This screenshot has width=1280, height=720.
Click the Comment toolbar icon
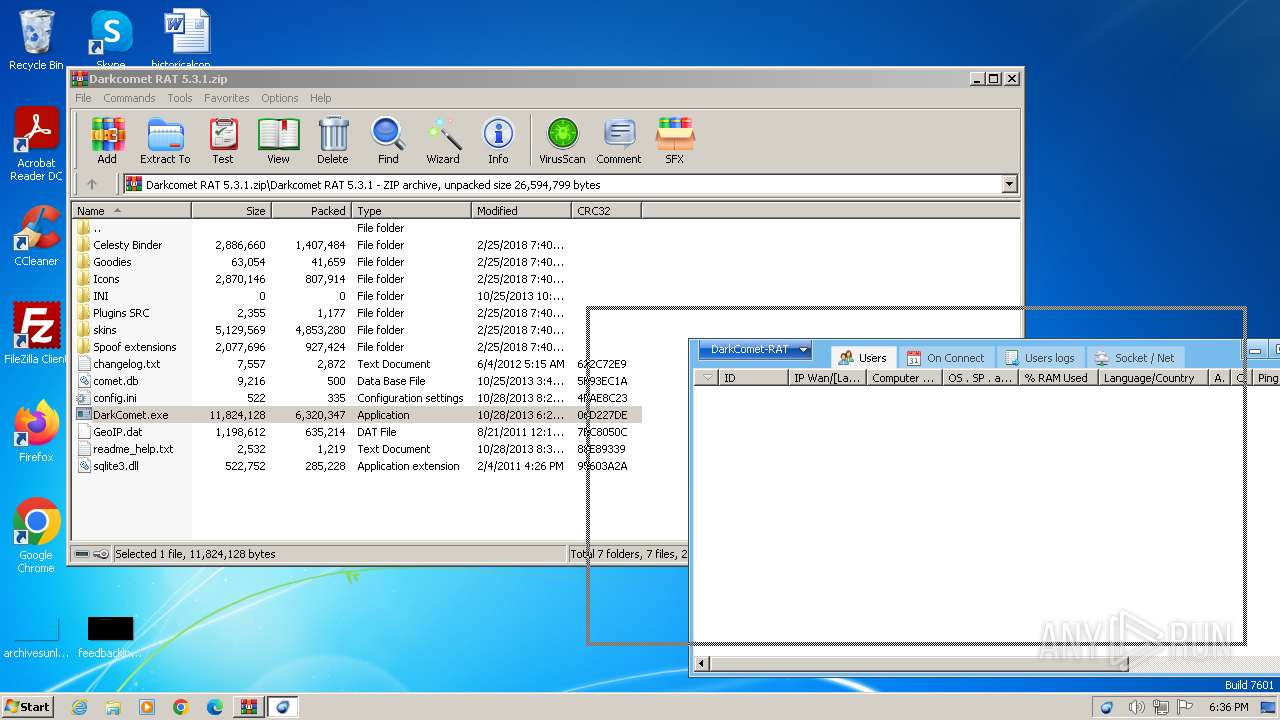click(619, 141)
